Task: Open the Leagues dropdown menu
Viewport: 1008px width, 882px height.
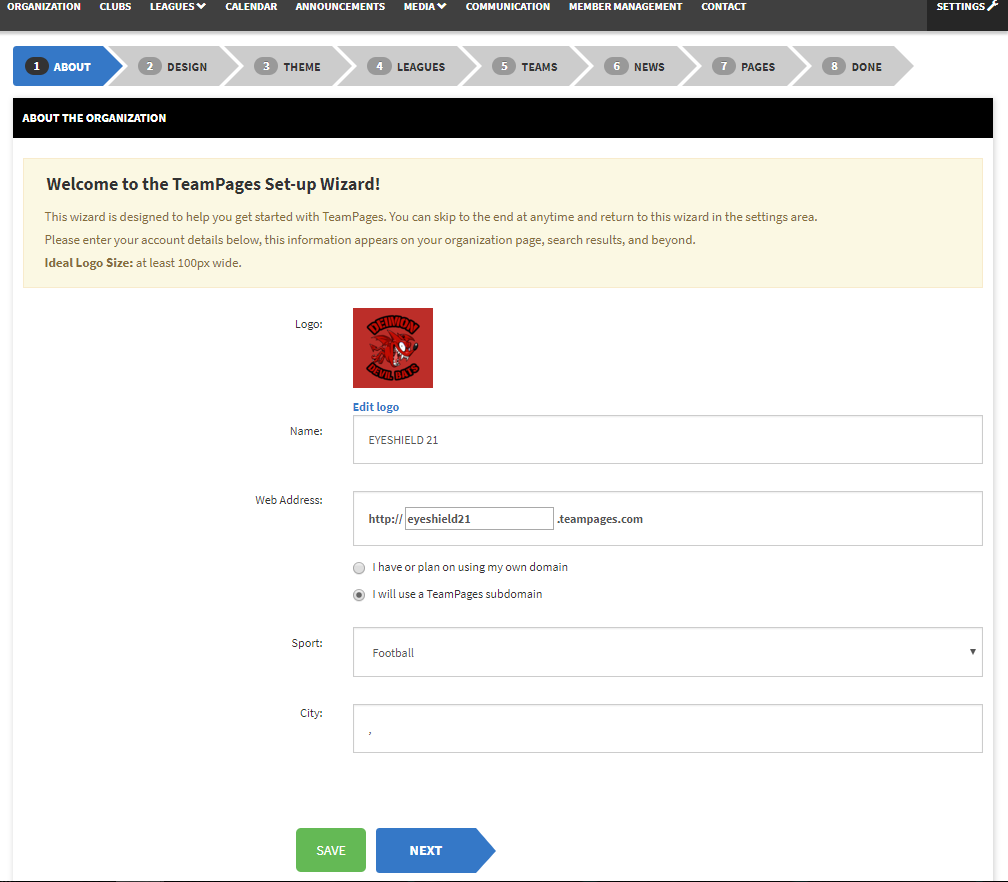Action: 177,7
